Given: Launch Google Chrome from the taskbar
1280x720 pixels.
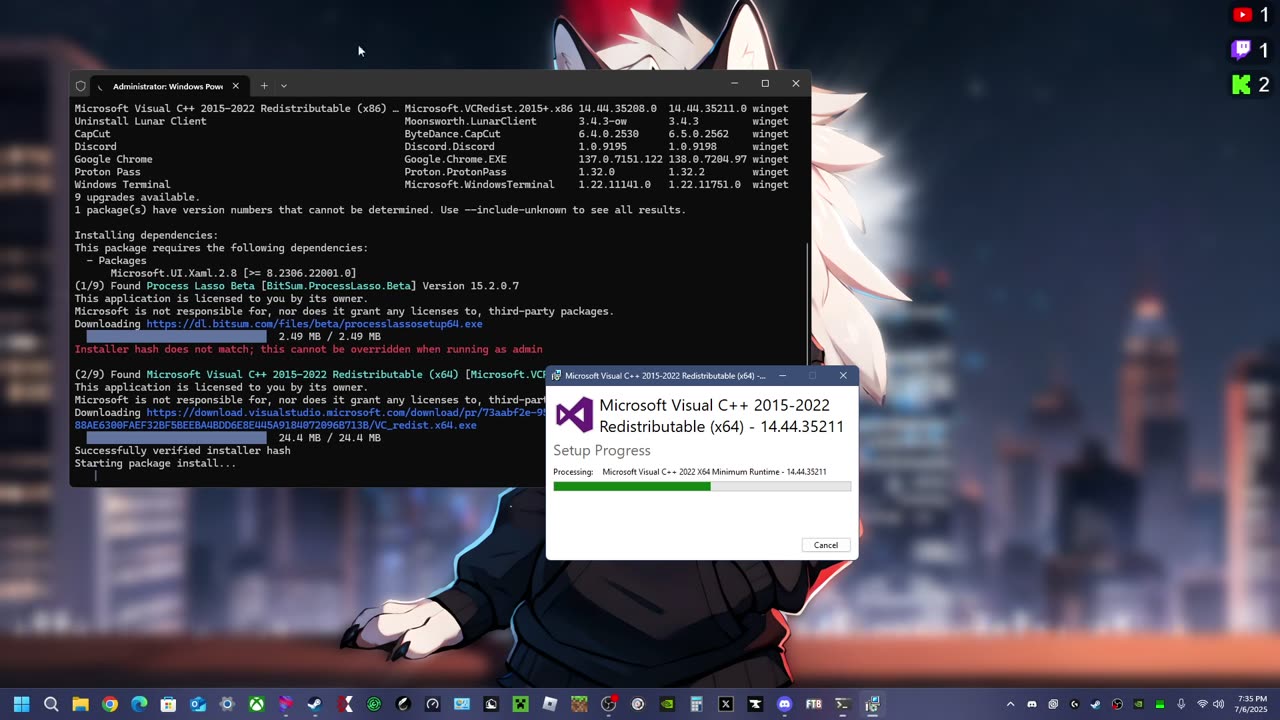Looking at the screenshot, I should click(x=110, y=704).
